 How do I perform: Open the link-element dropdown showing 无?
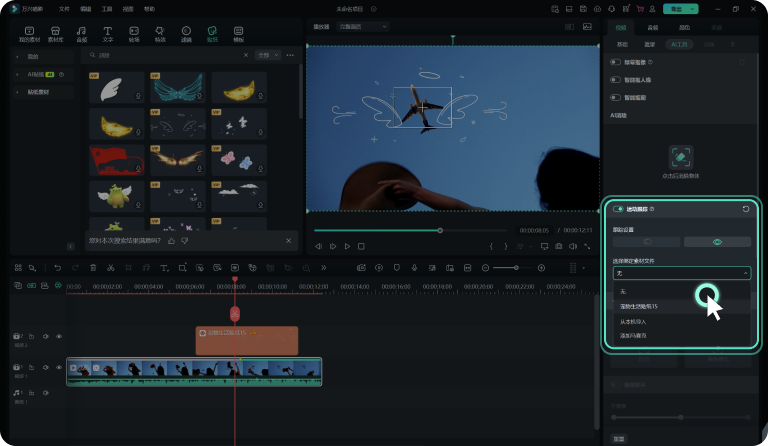coord(680,272)
